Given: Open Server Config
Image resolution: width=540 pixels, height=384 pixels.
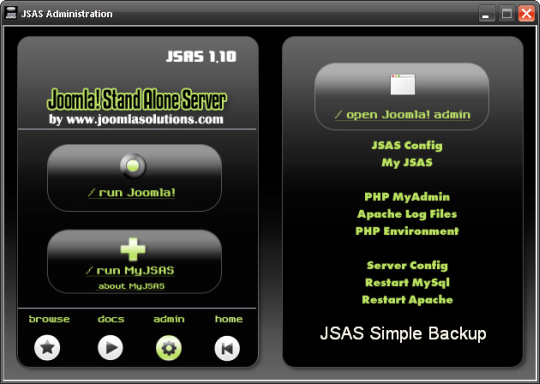Looking at the screenshot, I should 407,265.
